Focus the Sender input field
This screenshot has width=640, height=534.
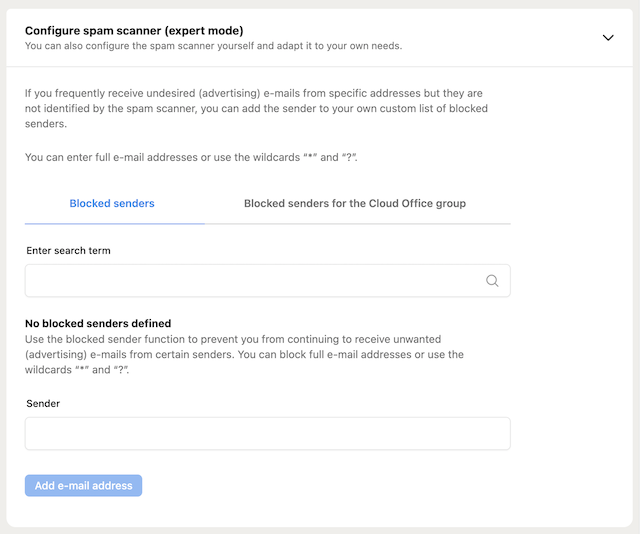(268, 434)
